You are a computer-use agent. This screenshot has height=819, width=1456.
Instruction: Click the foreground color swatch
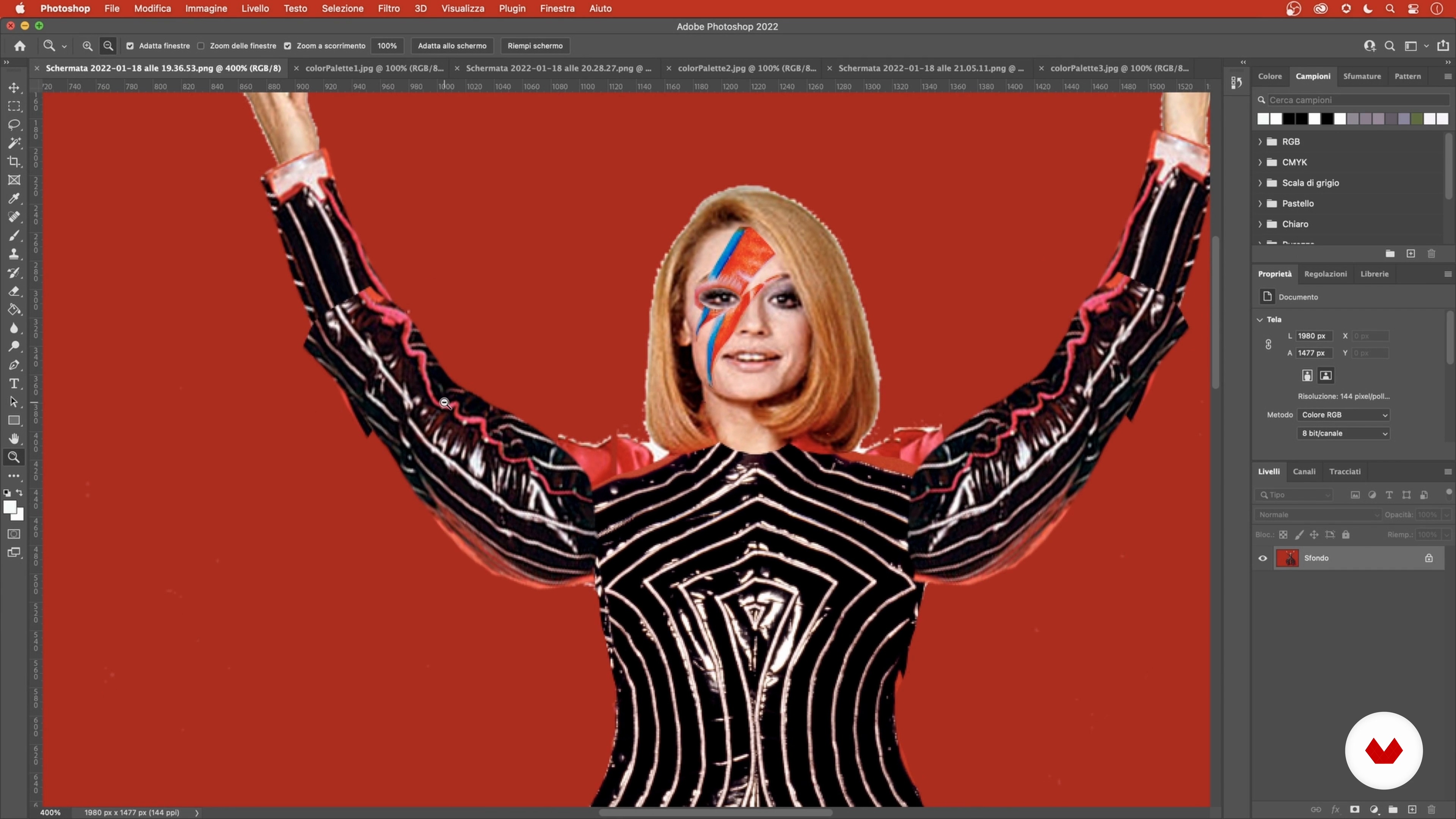tap(9, 507)
